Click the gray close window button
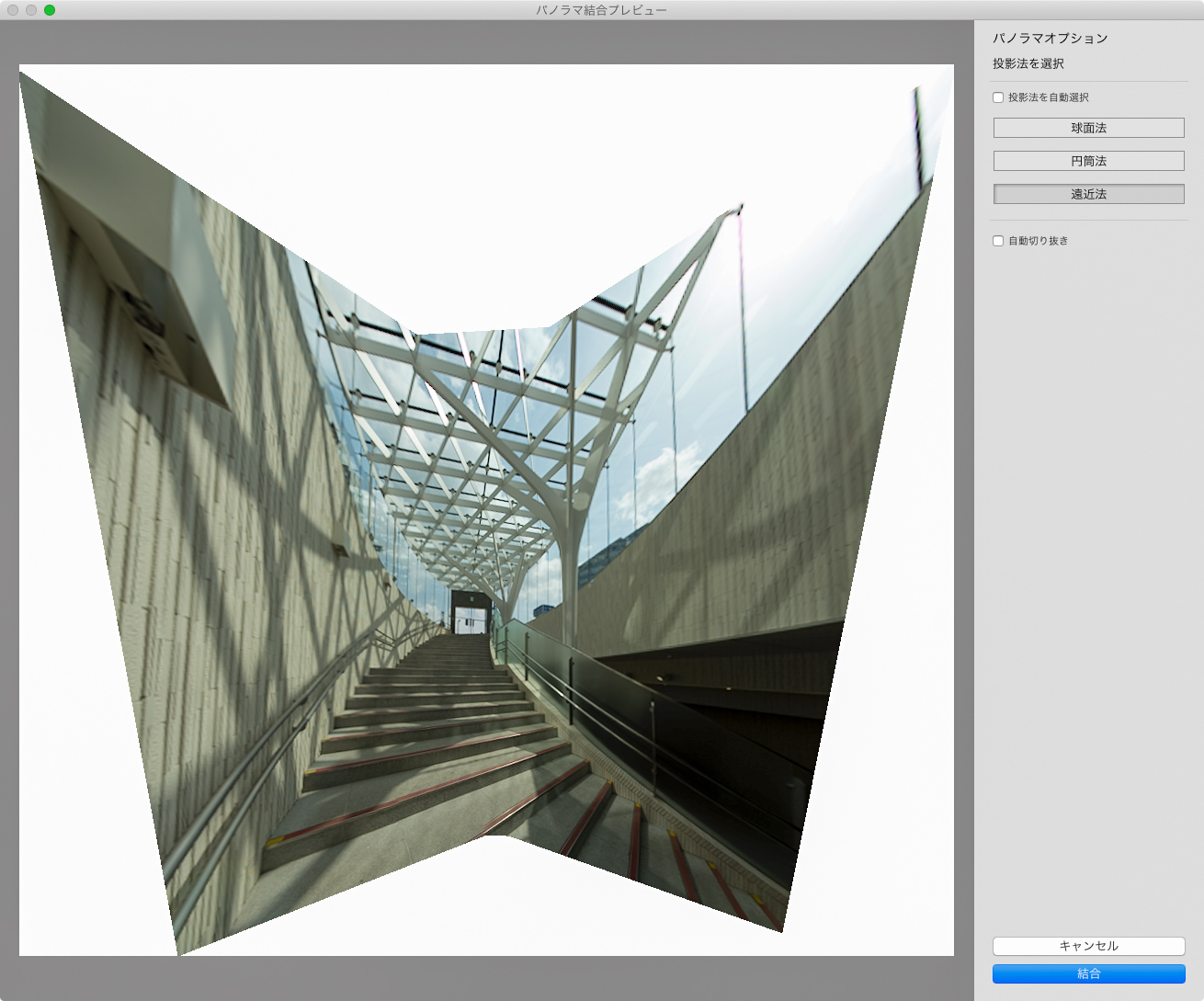The height and width of the screenshot is (1001, 1204). 13,10
